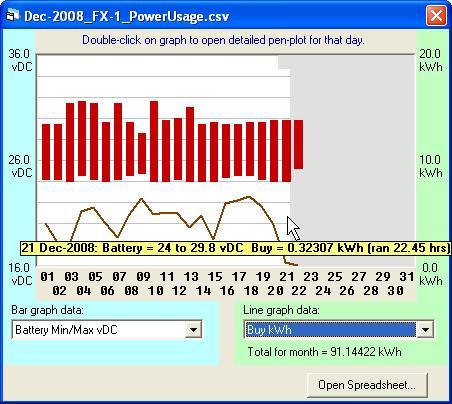Viewport: 452px width, 404px height.
Task: Click the 16.0 vDC axis label
Action: point(20,274)
